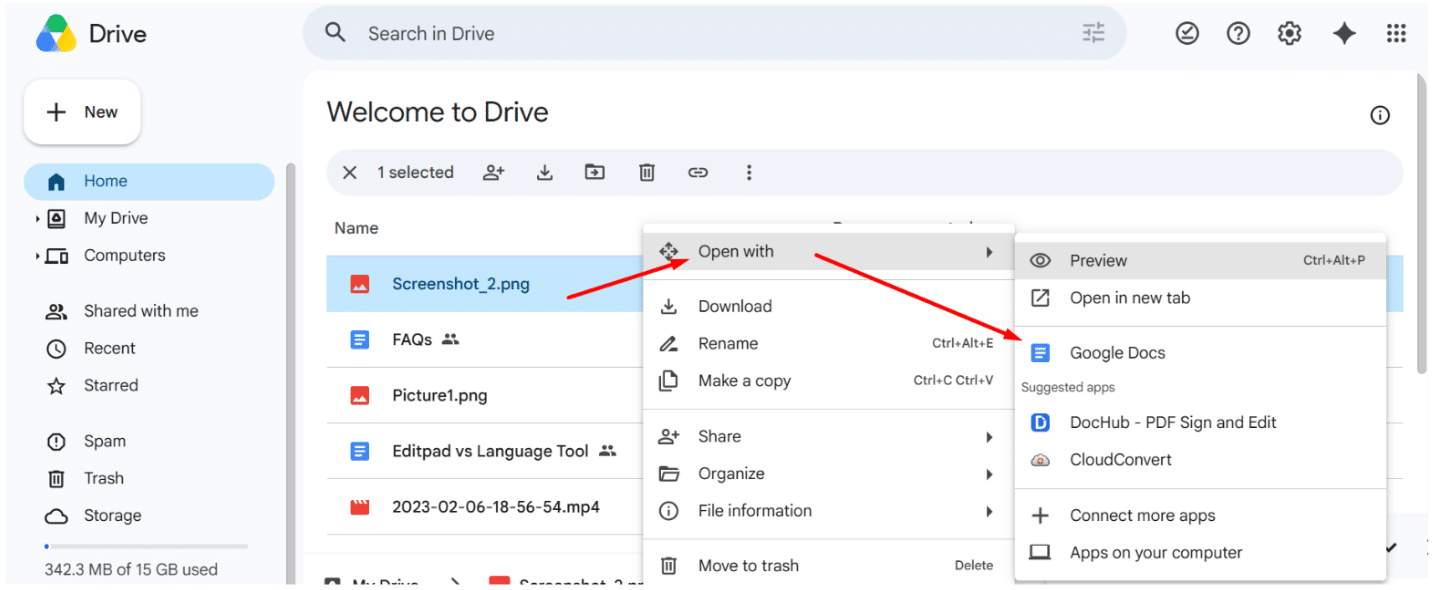Open the Recent section
Screen dimensions: 1435x590
(110, 348)
